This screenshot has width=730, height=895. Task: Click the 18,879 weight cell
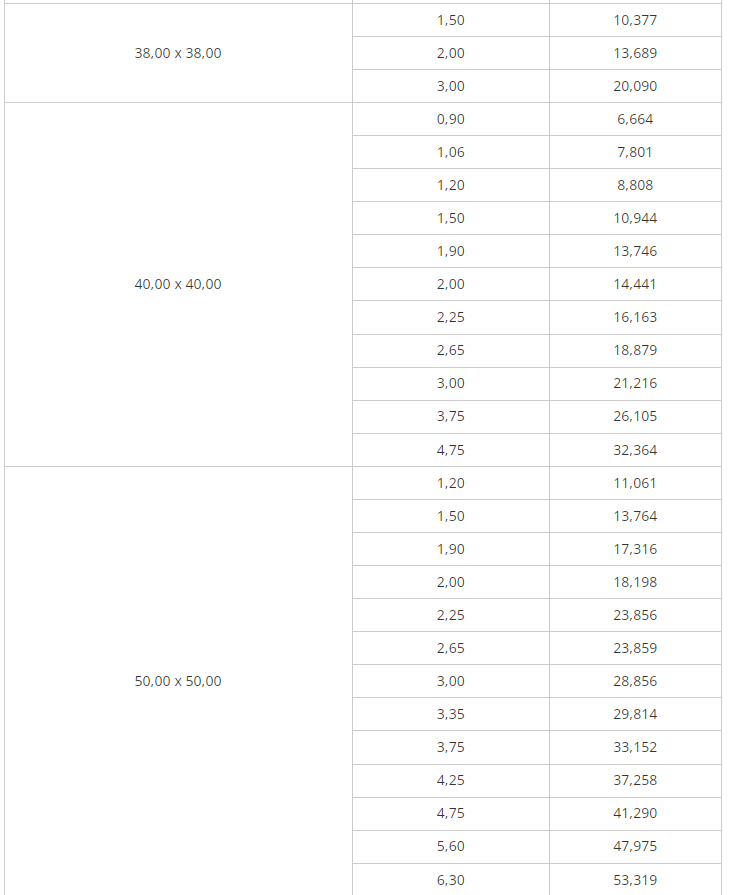click(635, 350)
